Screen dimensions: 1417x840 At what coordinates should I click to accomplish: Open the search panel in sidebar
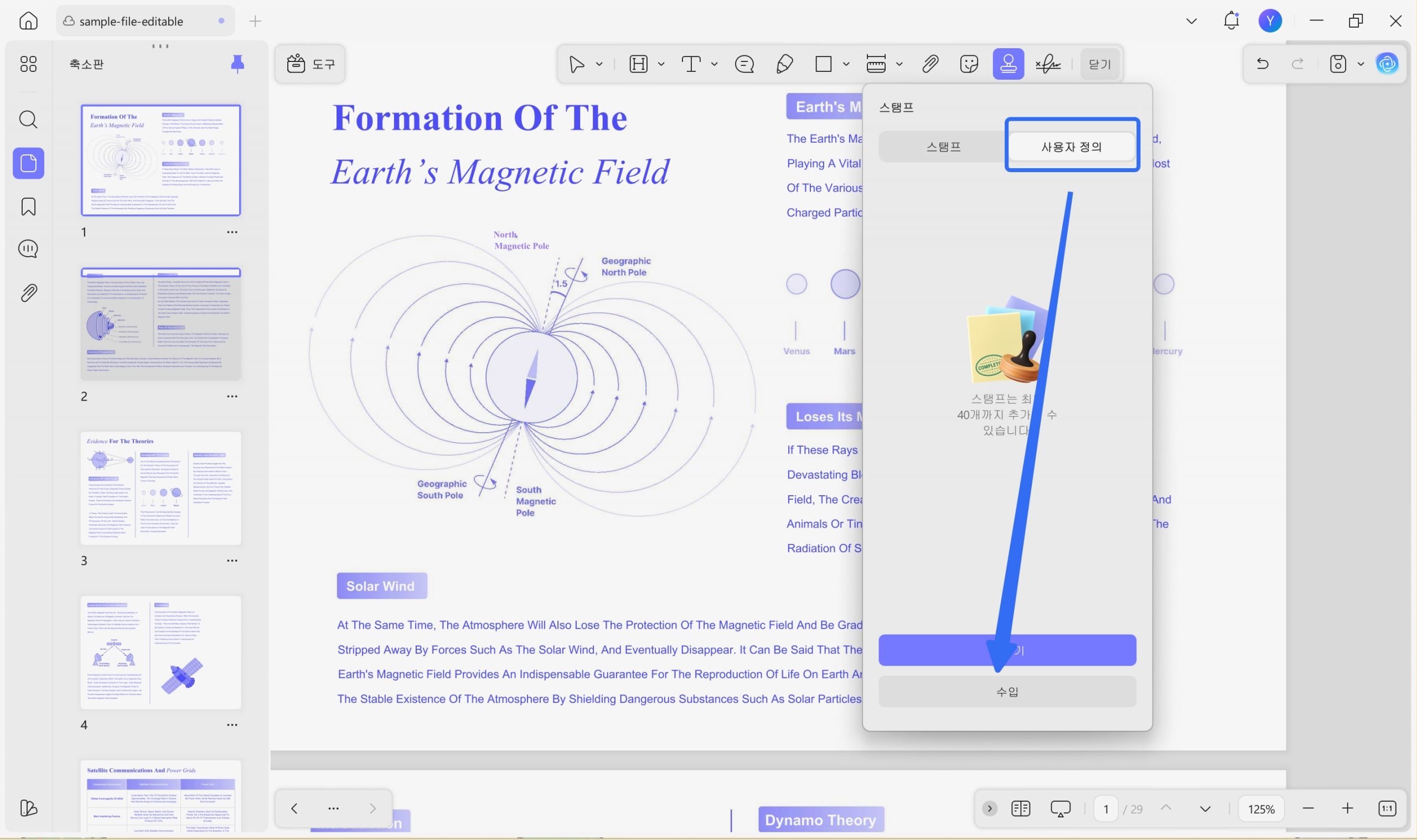click(28, 120)
